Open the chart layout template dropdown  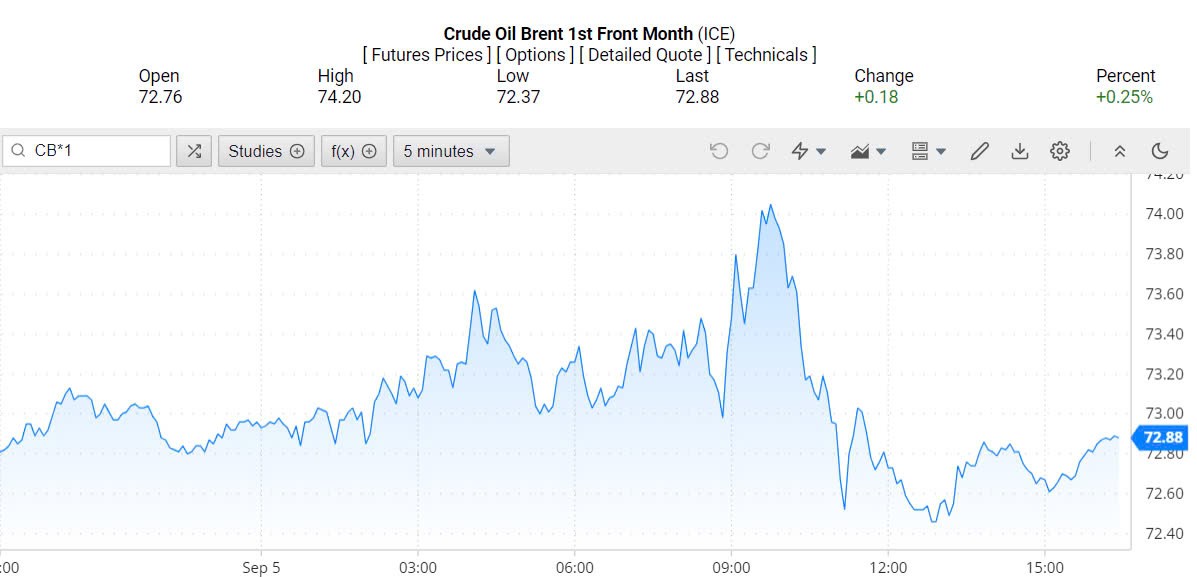(928, 151)
